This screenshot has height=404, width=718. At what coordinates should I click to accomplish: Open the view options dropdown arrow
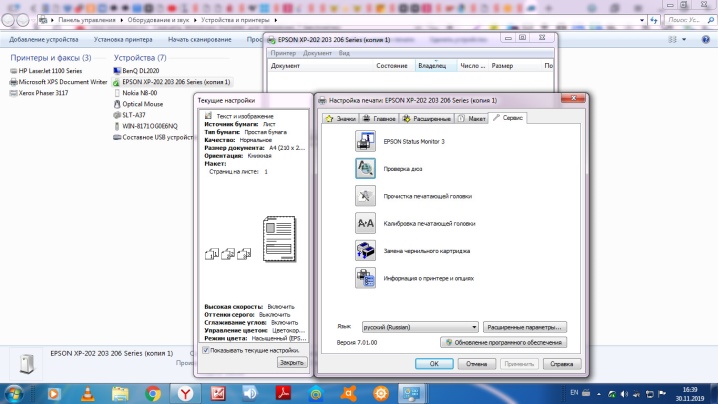(x=684, y=39)
